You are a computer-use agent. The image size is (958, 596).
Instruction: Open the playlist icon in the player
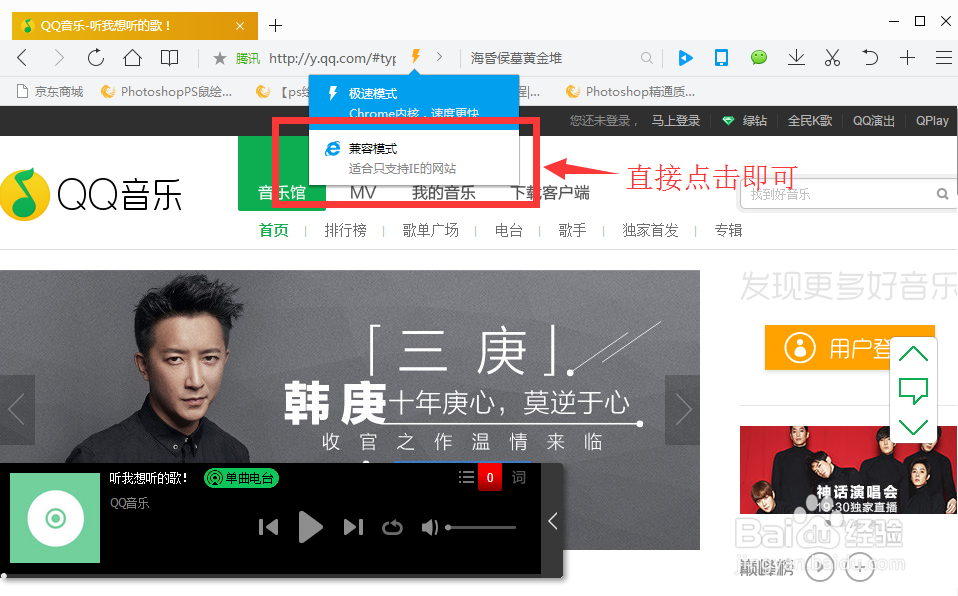point(466,477)
